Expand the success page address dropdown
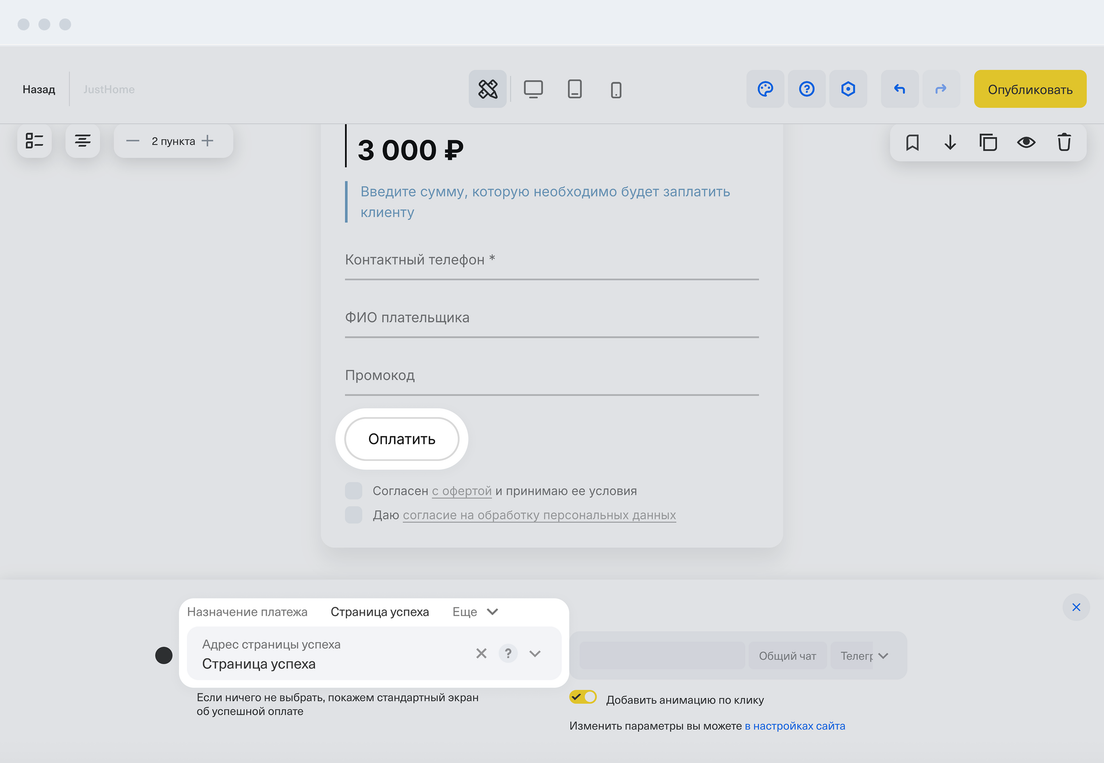This screenshot has width=1104, height=763. (535, 653)
